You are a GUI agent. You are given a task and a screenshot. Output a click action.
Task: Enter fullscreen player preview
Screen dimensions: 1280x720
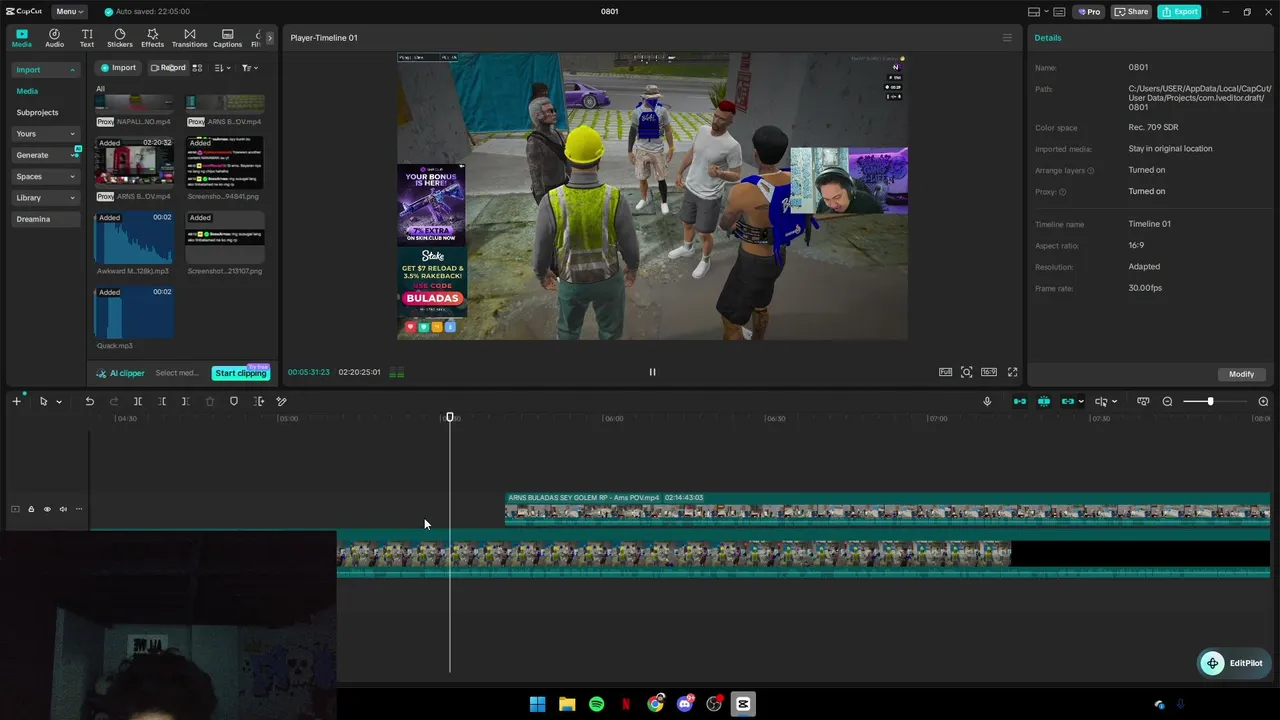1012,372
